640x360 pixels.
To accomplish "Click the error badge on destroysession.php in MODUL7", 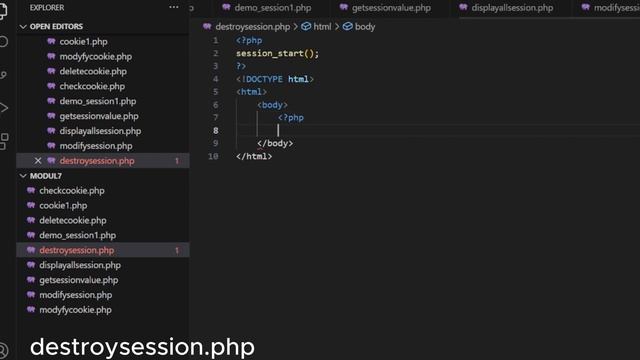I will click(177, 250).
